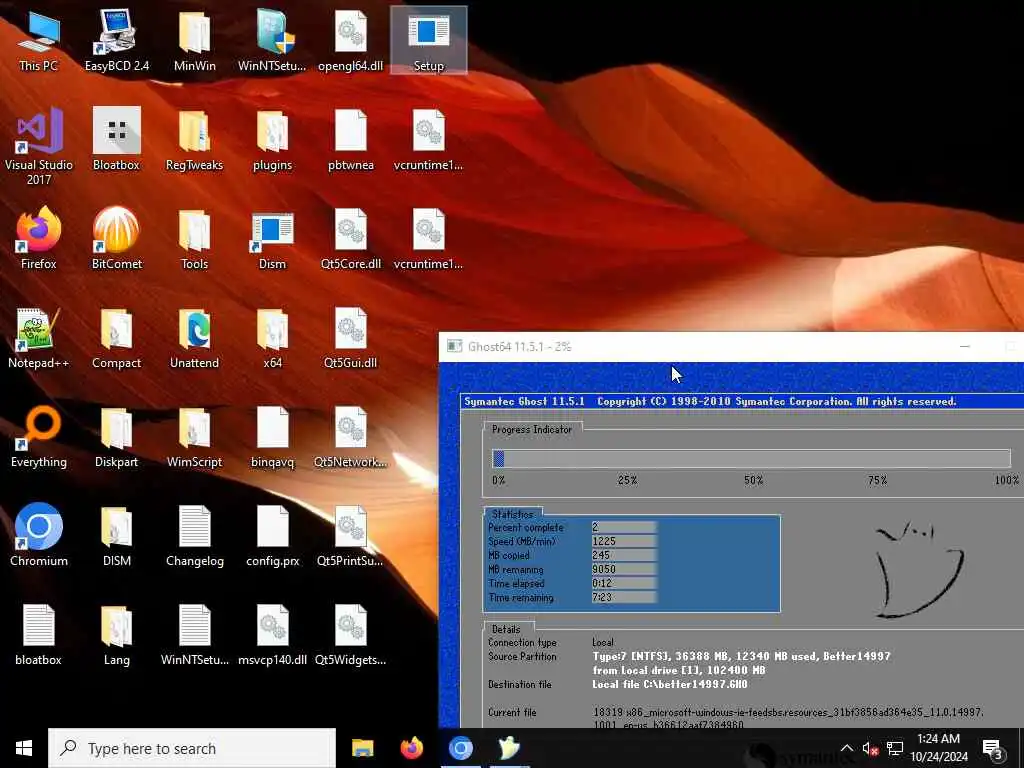Show hidden system tray icons
Image resolution: width=1024 pixels, height=768 pixels.
[x=846, y=748]
